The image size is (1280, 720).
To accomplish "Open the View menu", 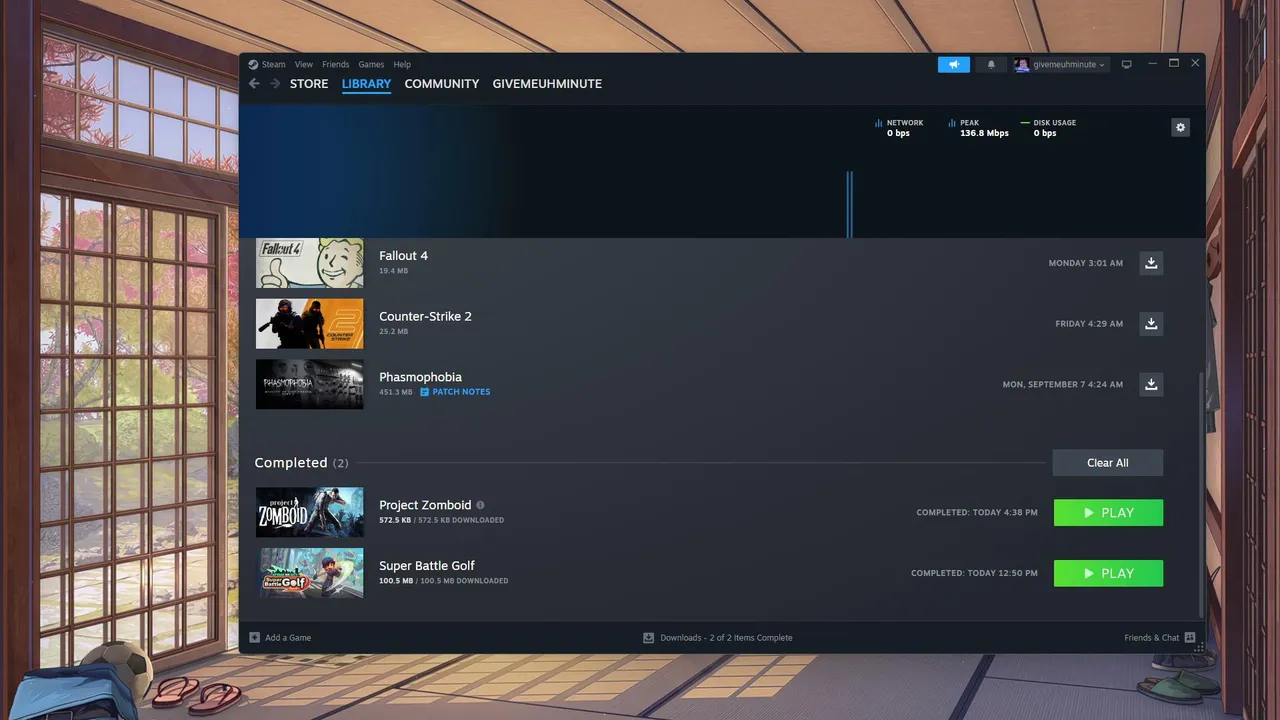I will (304, 64).
